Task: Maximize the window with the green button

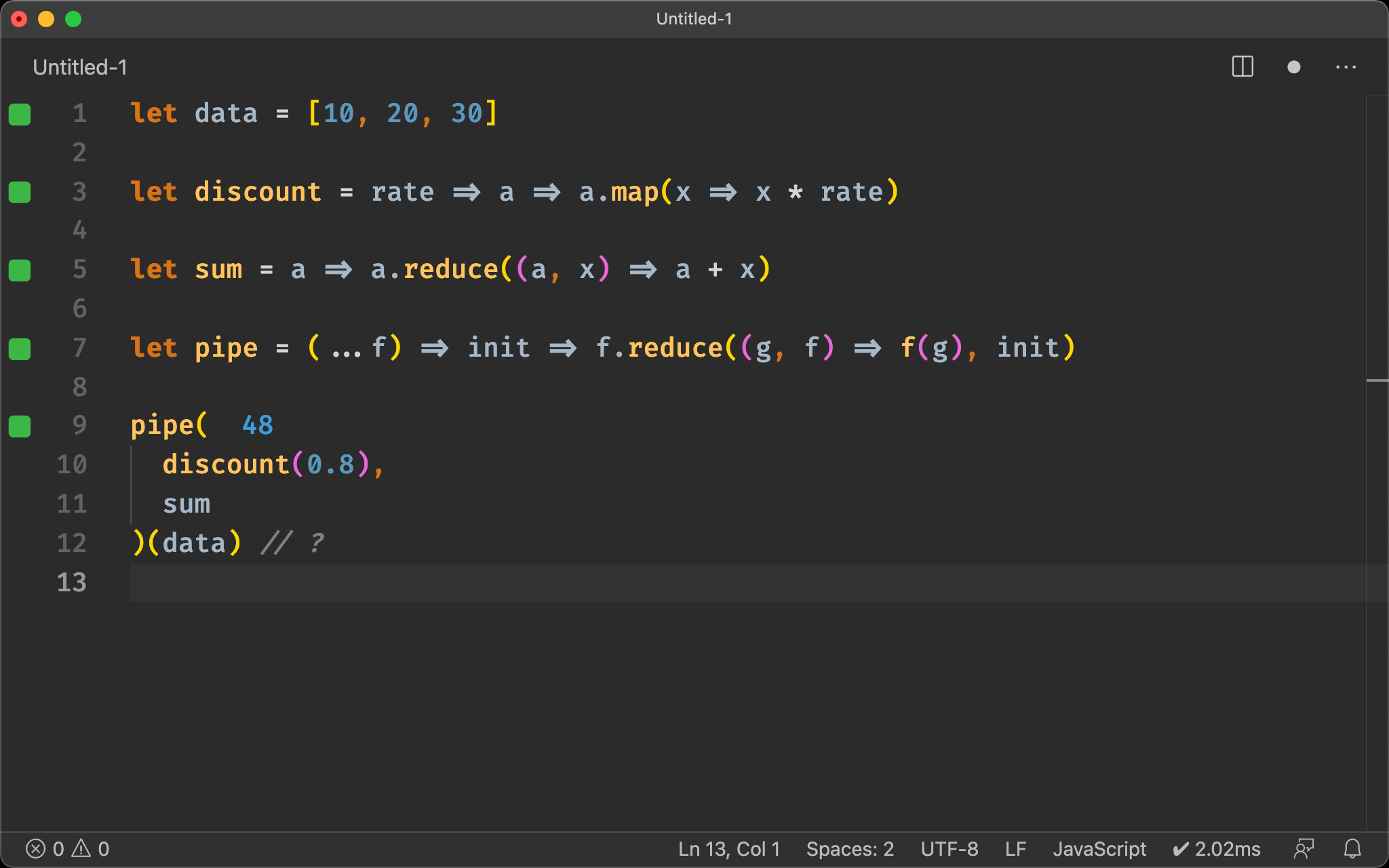Action: pyautogui.click(x=73, y=19)
